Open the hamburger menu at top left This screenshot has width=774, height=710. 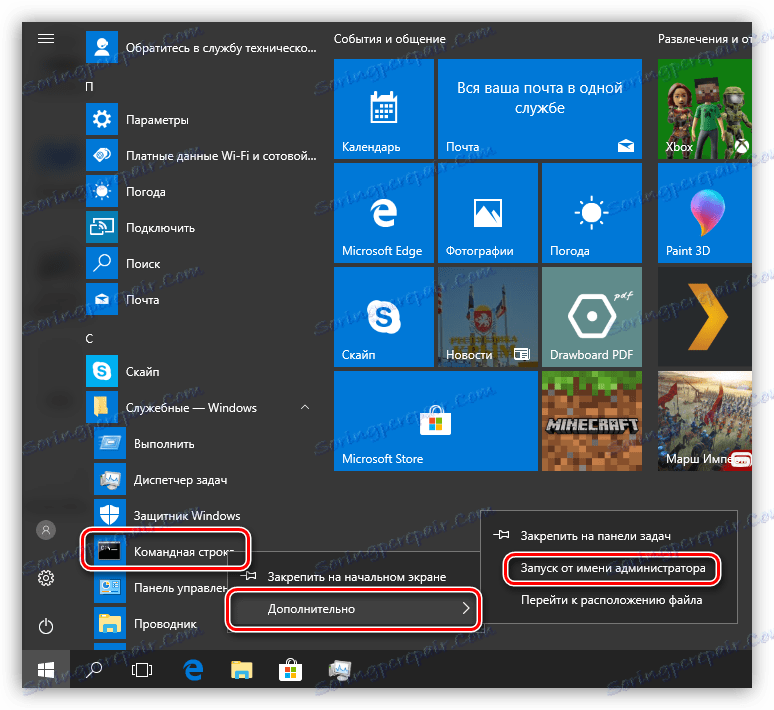coord(46,39)
